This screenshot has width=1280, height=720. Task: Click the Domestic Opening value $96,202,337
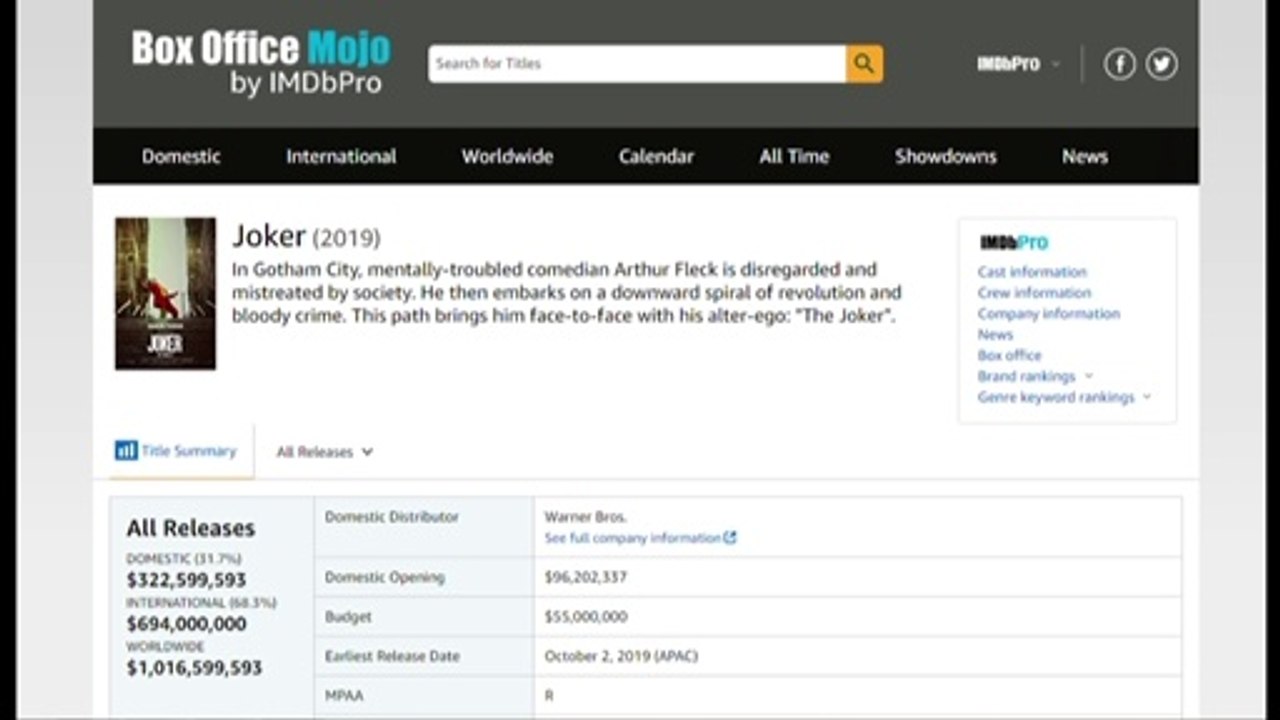(x=585, y=577)
